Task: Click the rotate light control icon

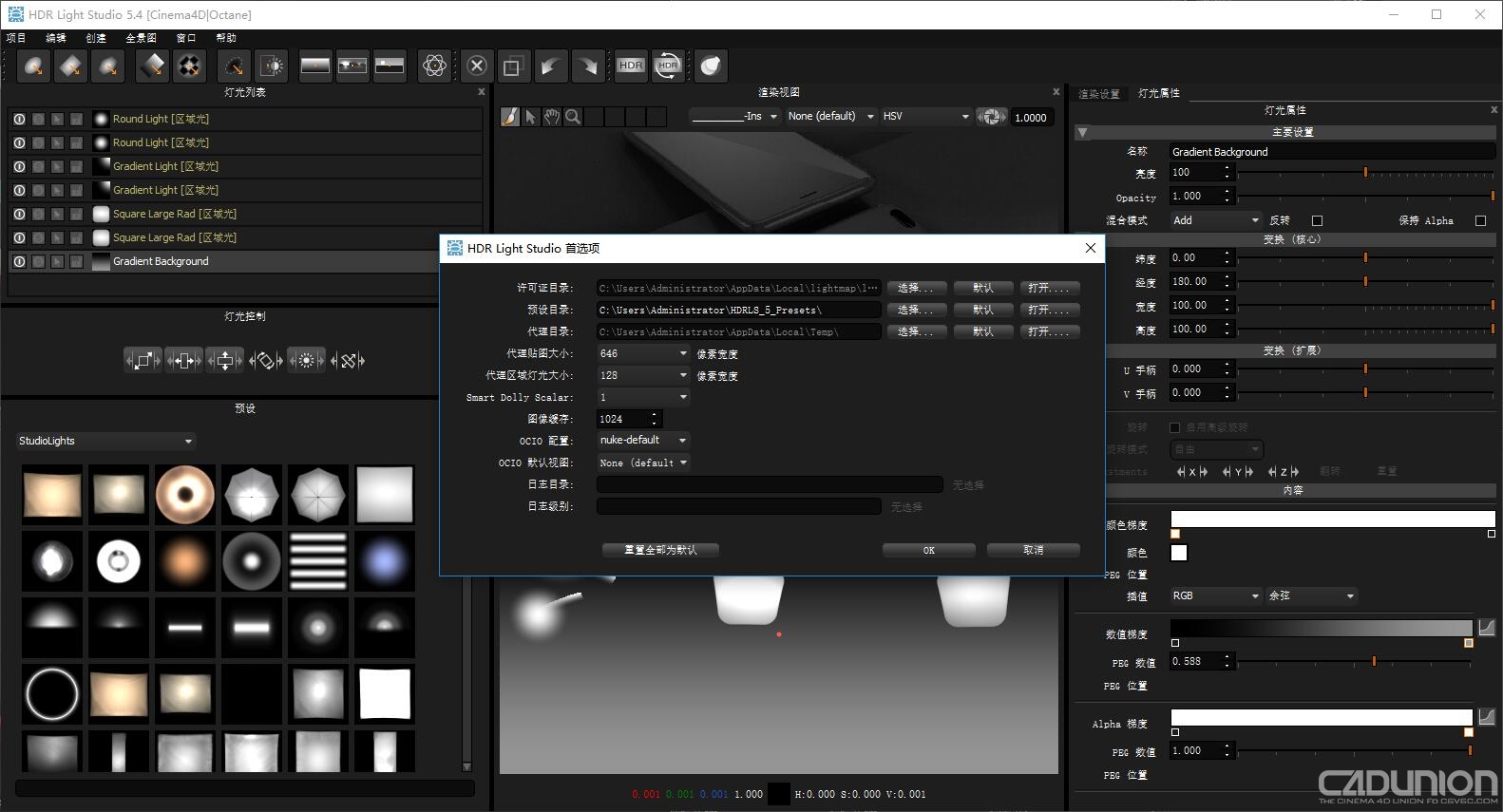Action: click(x=265, y=361)
